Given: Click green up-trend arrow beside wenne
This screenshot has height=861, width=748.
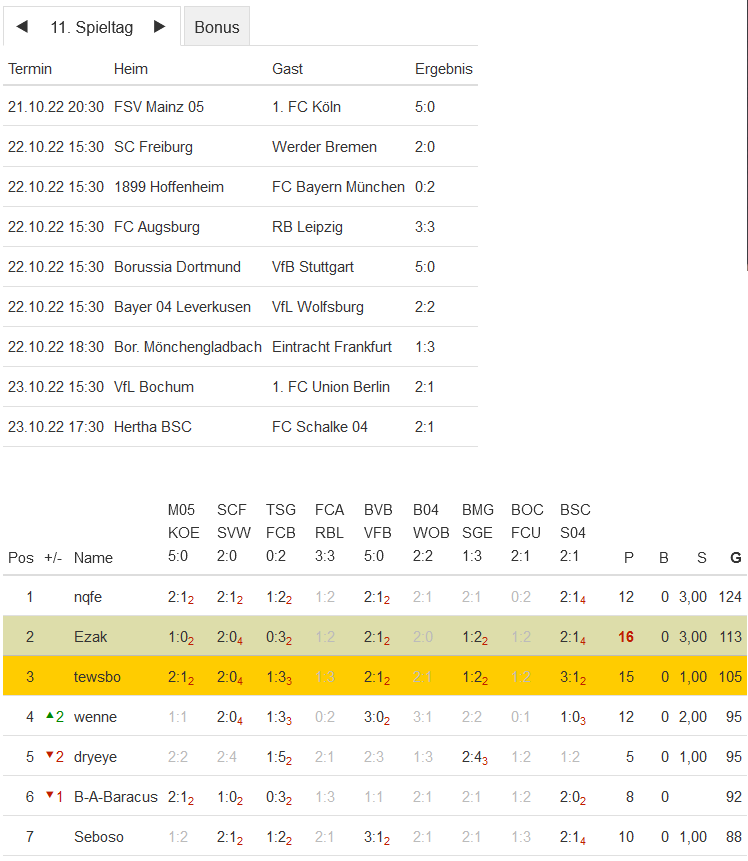Looking at the screenshot, I should (50, 716).
